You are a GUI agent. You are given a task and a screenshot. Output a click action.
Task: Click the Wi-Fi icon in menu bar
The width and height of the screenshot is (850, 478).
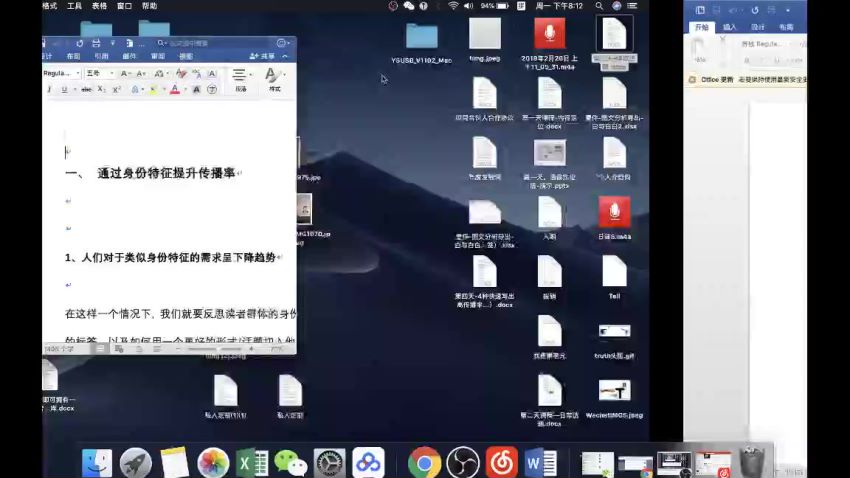point(453,6)
